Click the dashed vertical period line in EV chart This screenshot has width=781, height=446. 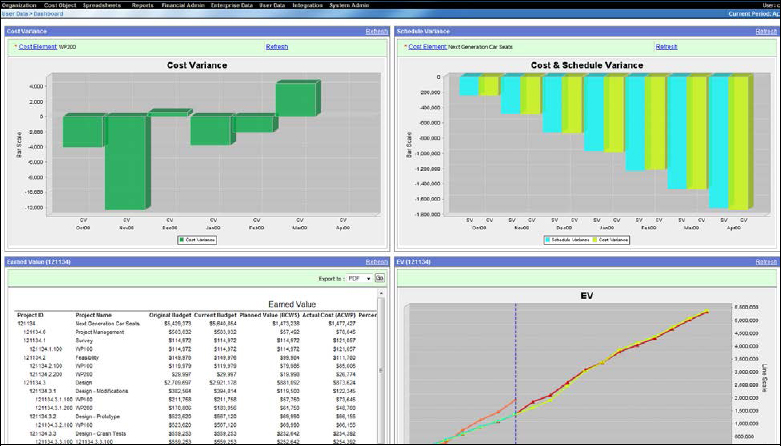click(516, 373)
